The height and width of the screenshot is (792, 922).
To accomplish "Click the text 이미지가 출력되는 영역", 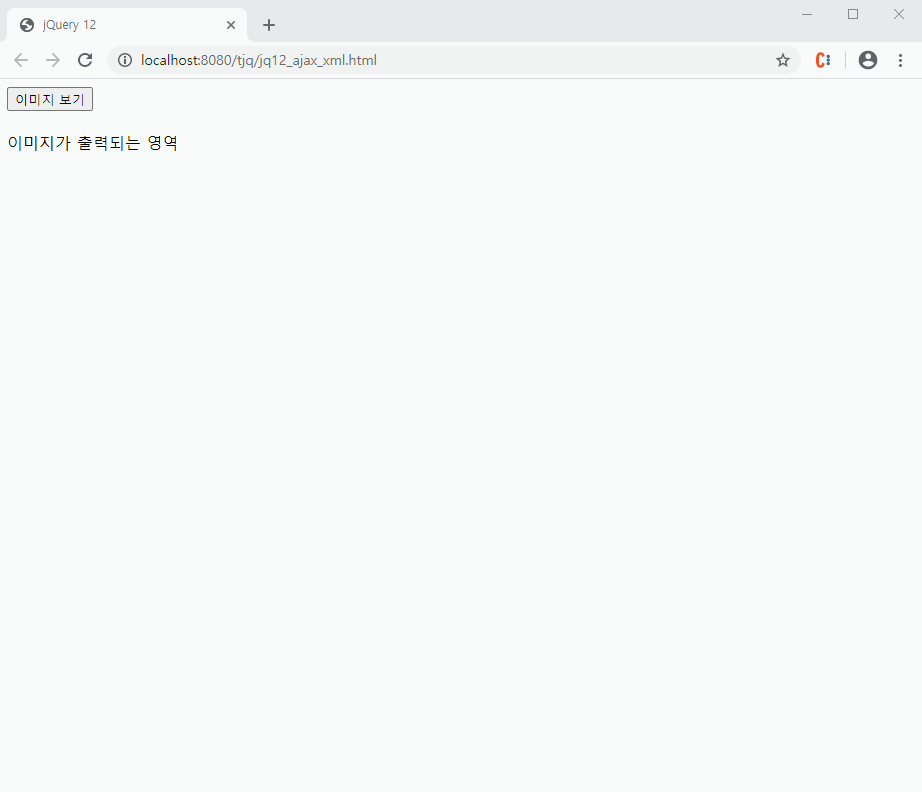I will pyautogui.click(x=92, y=143).
